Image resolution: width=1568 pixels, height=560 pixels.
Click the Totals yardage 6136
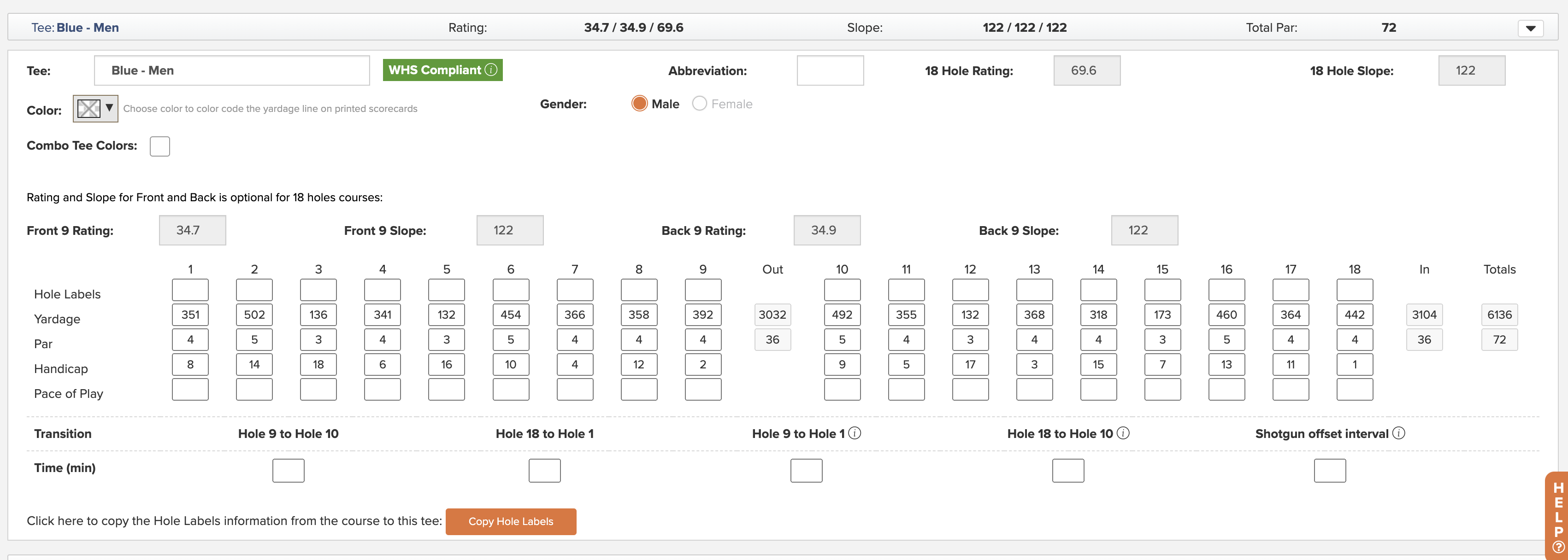(1499, 315)
